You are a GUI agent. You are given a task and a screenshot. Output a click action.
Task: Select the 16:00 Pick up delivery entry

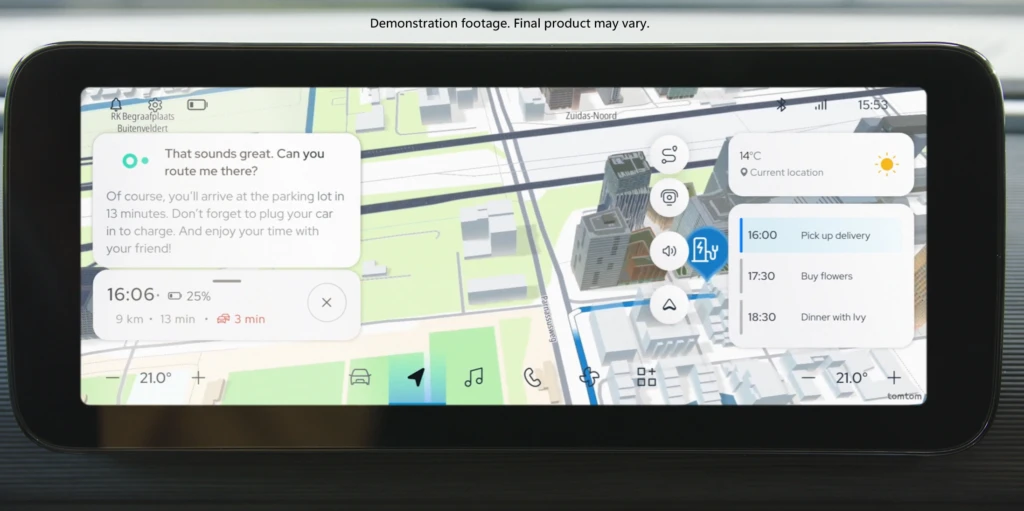point(820,236)
